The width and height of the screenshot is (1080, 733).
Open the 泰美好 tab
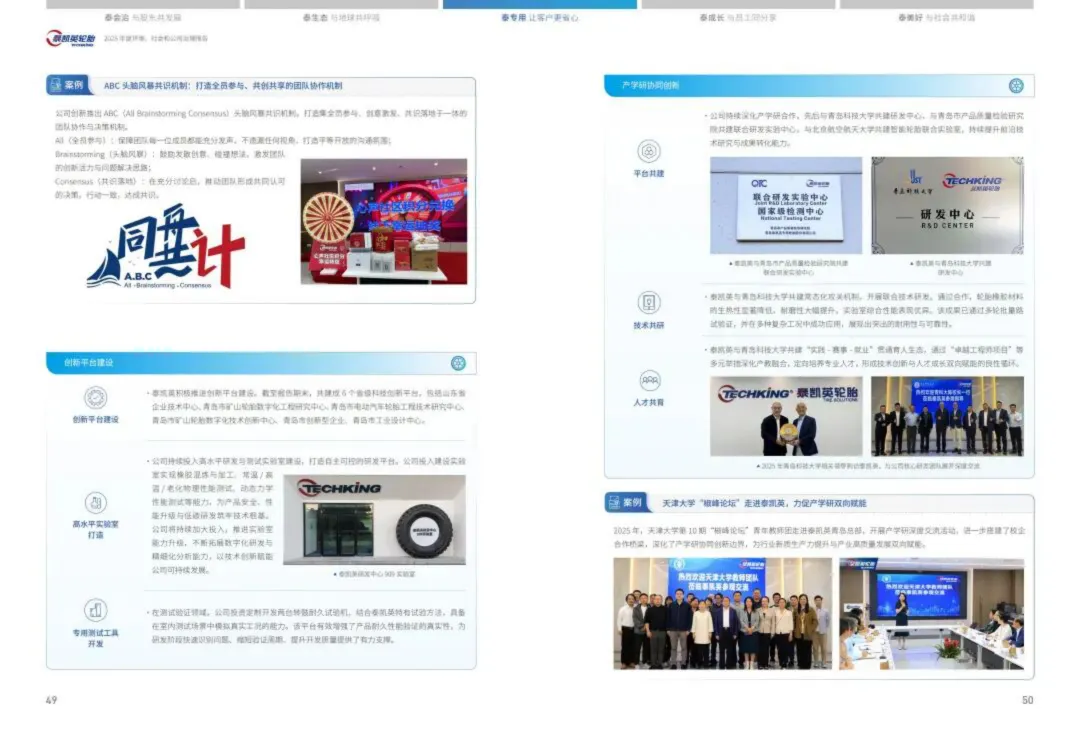tap(936, 17)
